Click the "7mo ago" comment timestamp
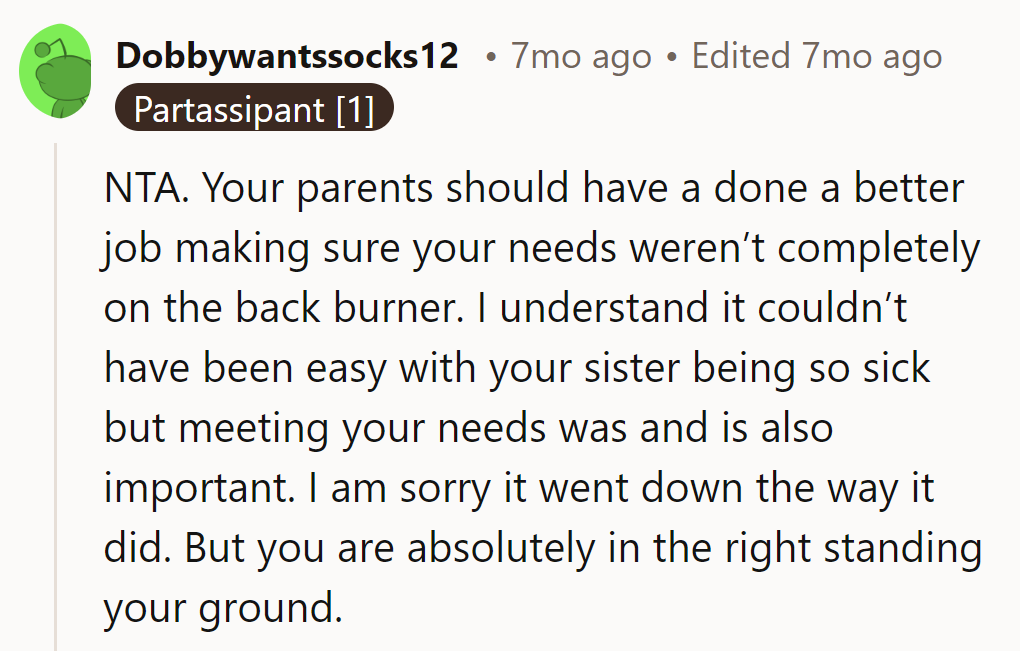Viewport: 1020px width, 651px height. (581, 56)
